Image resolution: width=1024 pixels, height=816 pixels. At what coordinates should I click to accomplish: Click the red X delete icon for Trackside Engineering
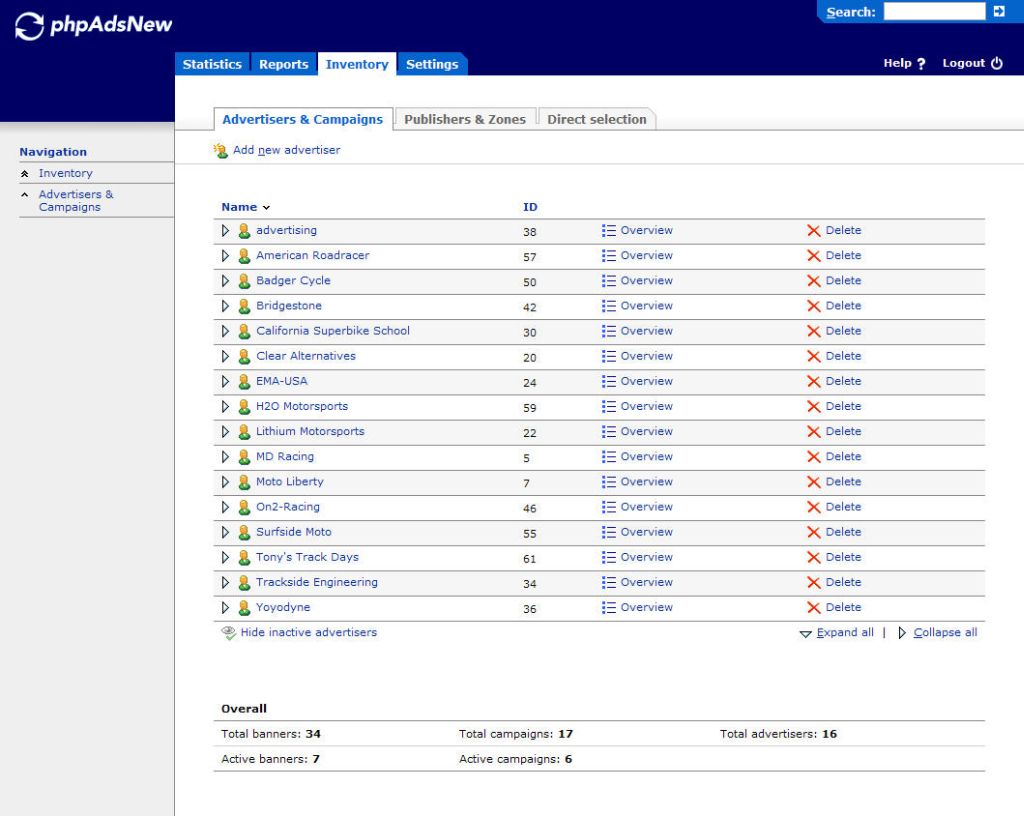click(x=813, y=582)
